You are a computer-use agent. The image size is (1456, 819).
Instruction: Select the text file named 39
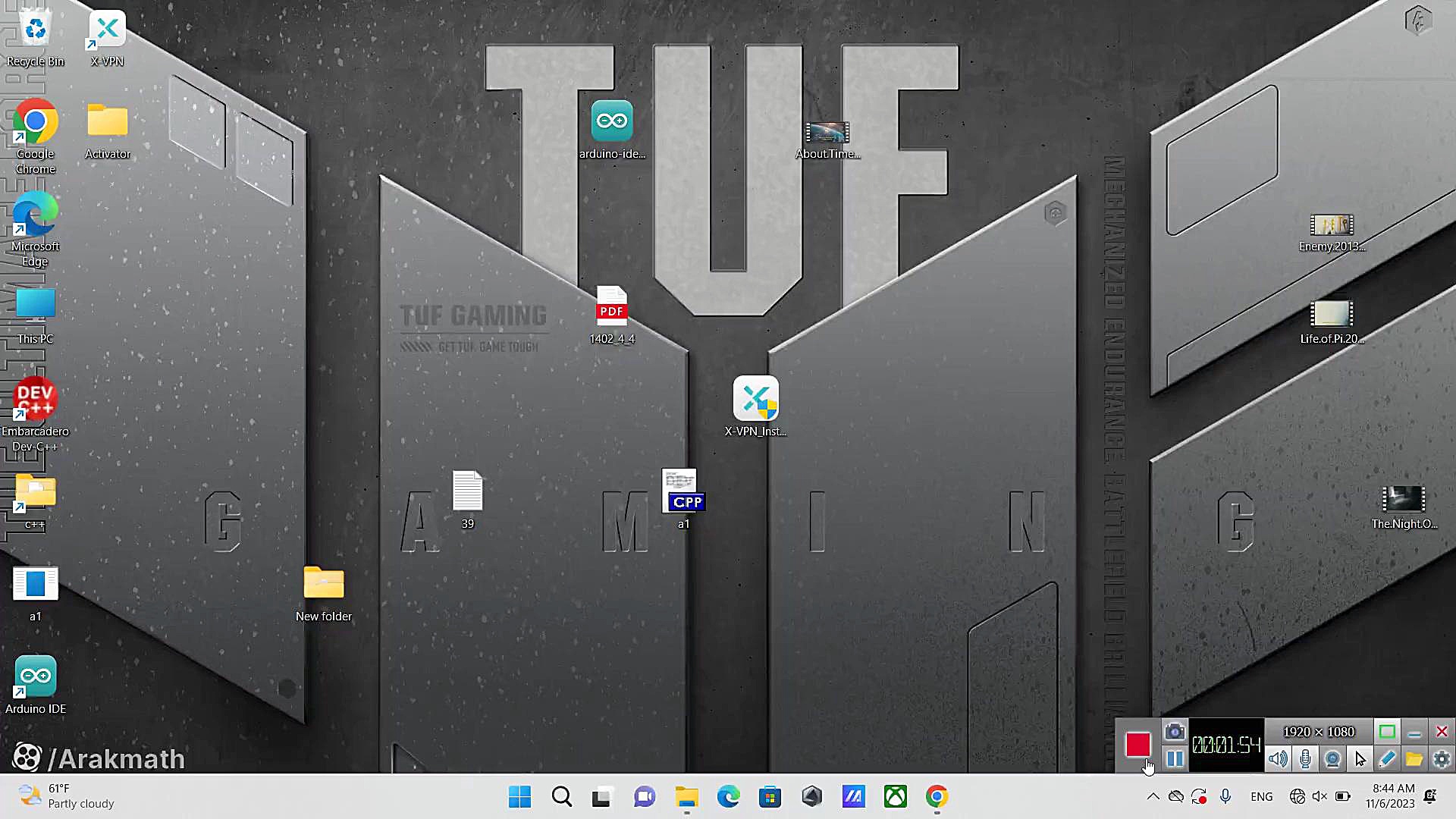[467, 500]
